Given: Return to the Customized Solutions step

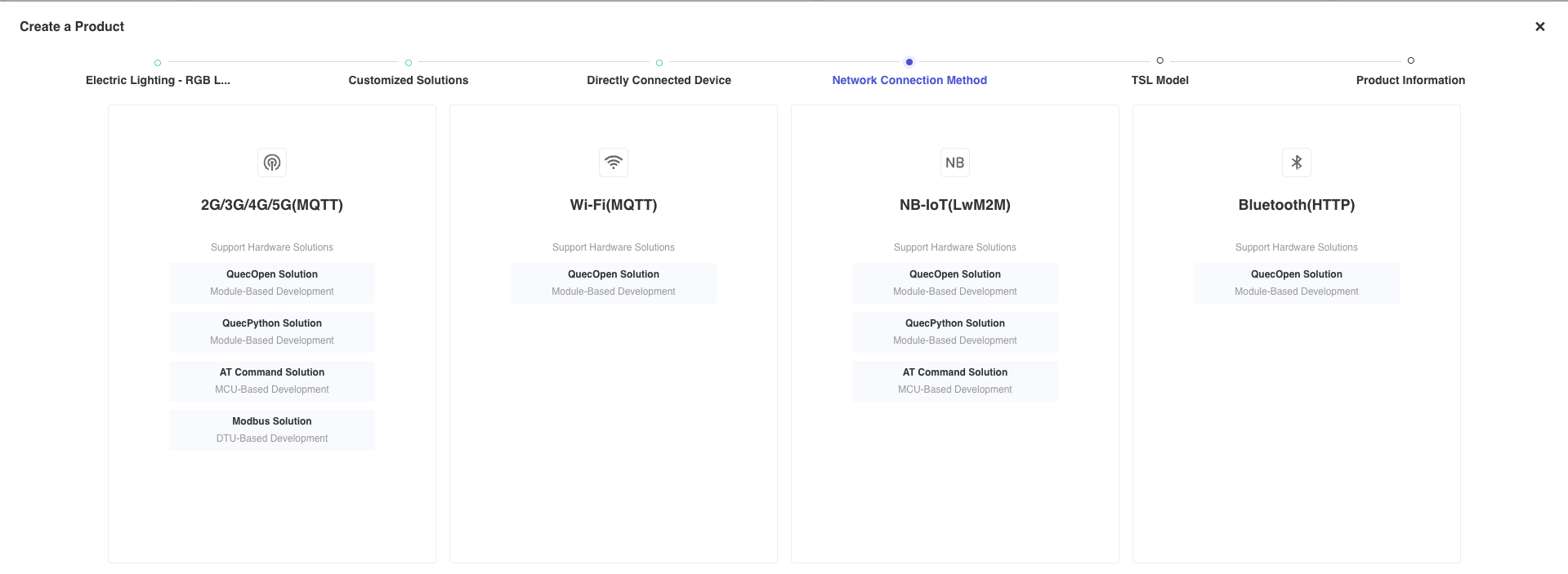Looking at the screenshot, I should [x=409, y=80].
